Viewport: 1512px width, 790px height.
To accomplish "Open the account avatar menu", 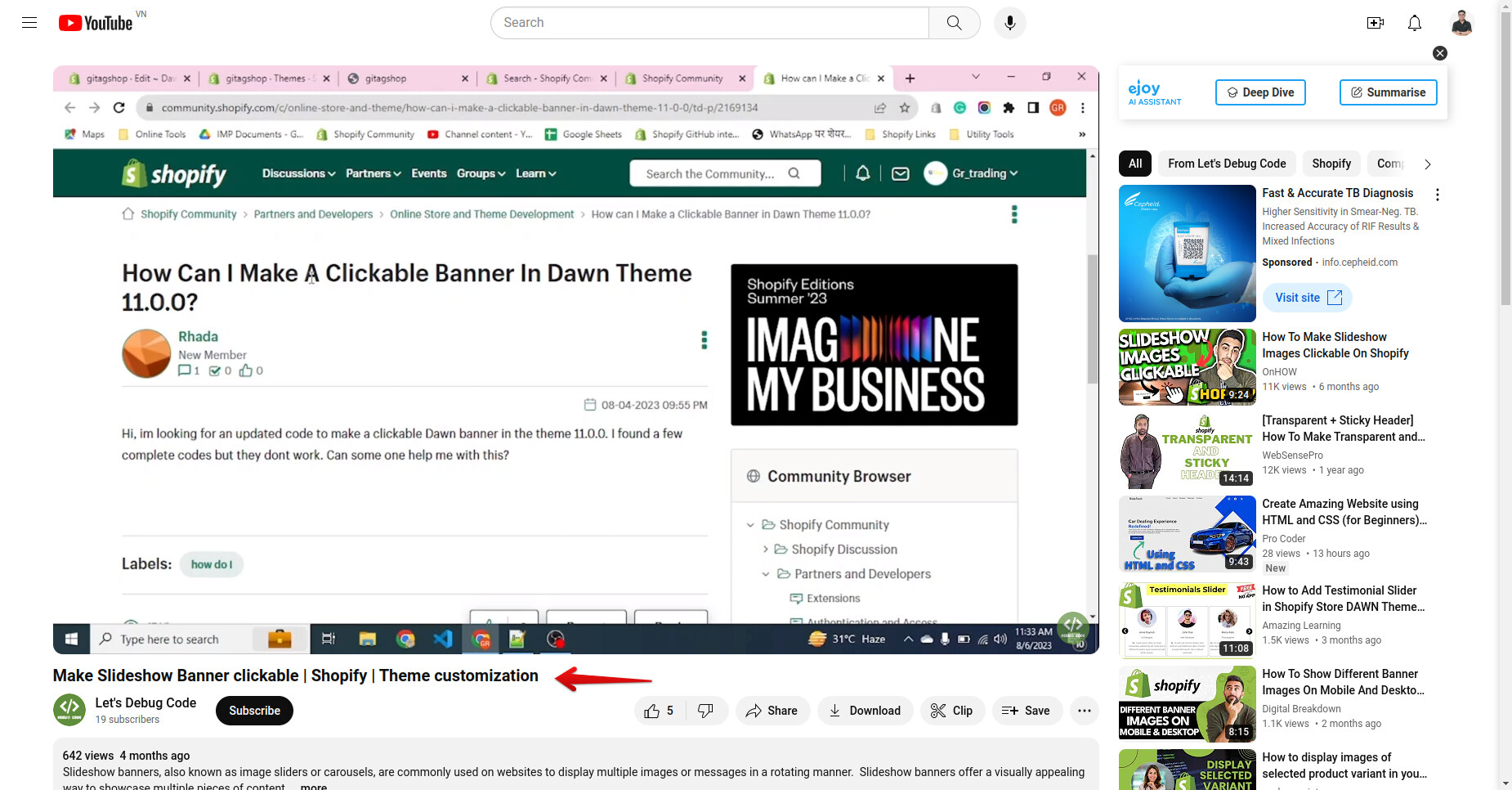I will click(1461, 23).
